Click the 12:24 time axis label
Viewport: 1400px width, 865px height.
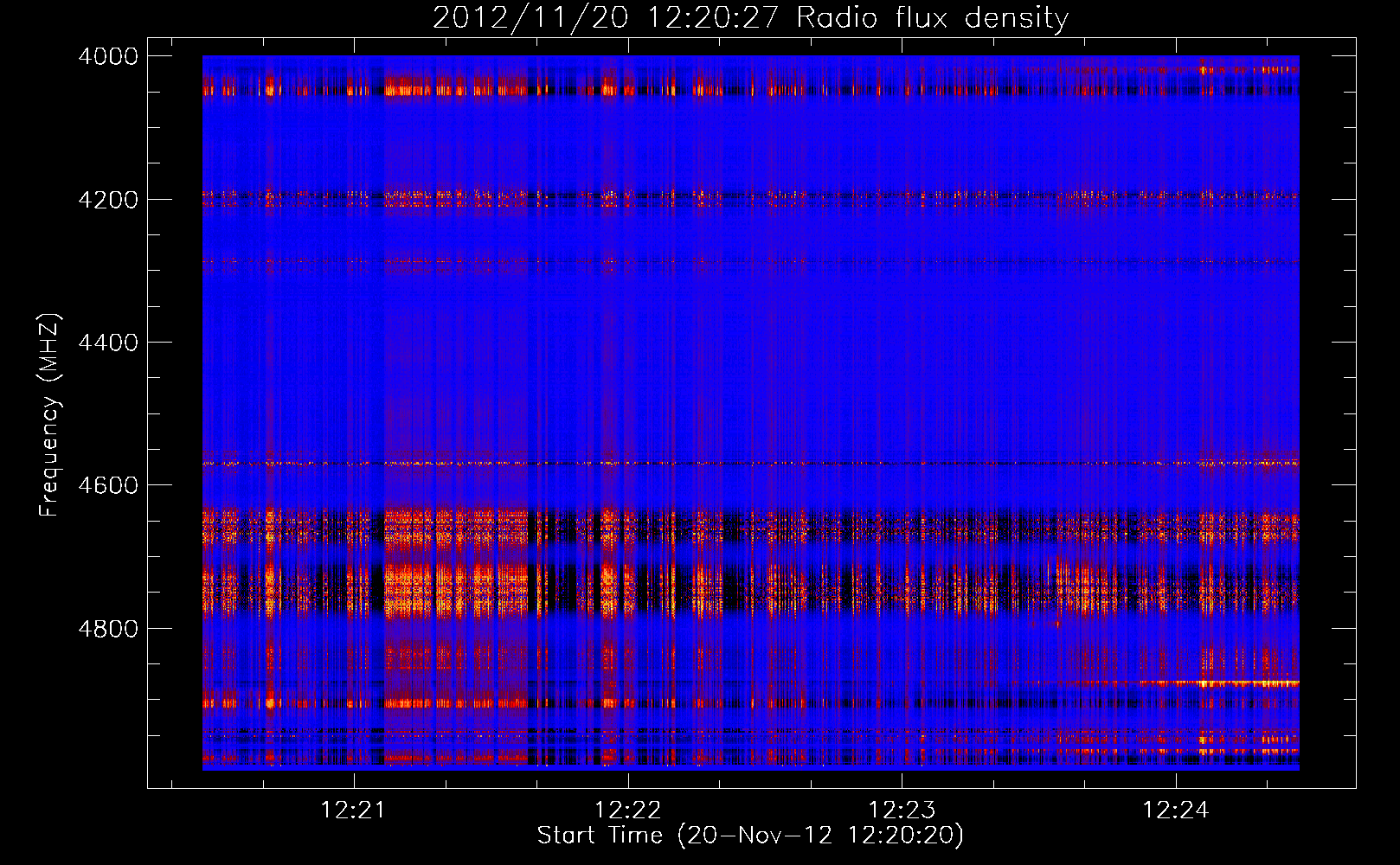(1175, 810)
